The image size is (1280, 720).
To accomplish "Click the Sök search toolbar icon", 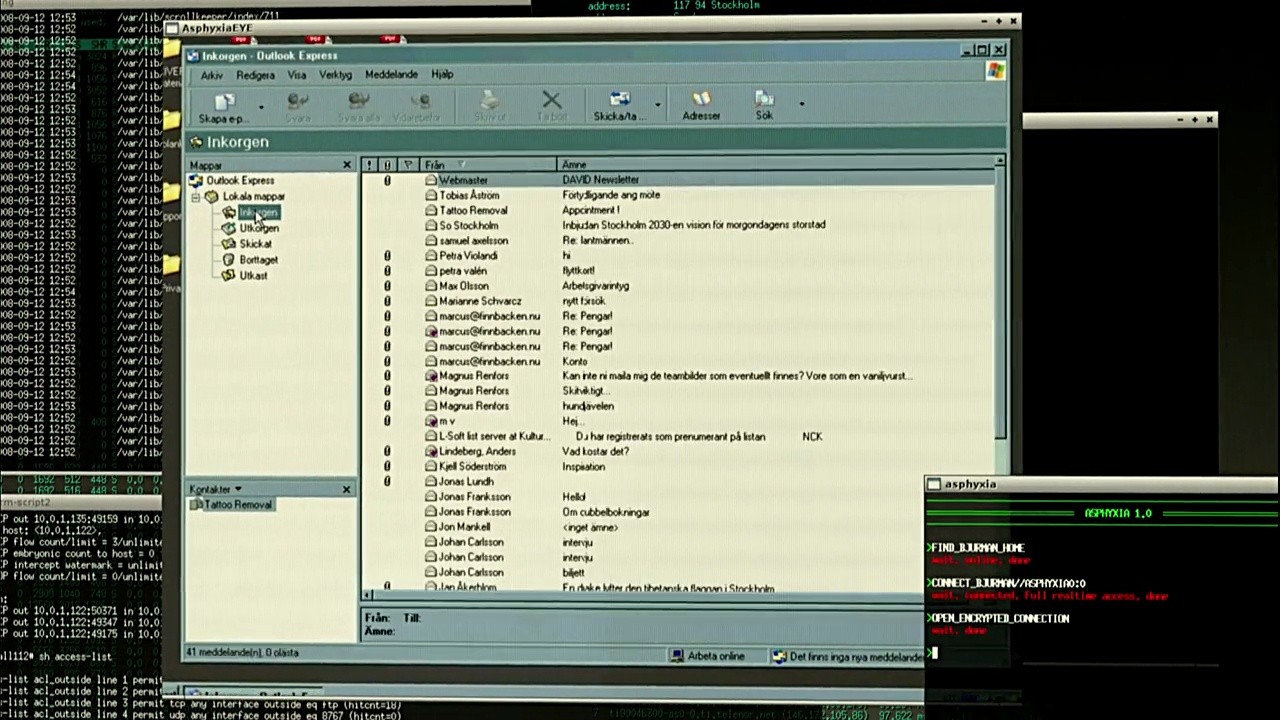I will tap(764, 99).
